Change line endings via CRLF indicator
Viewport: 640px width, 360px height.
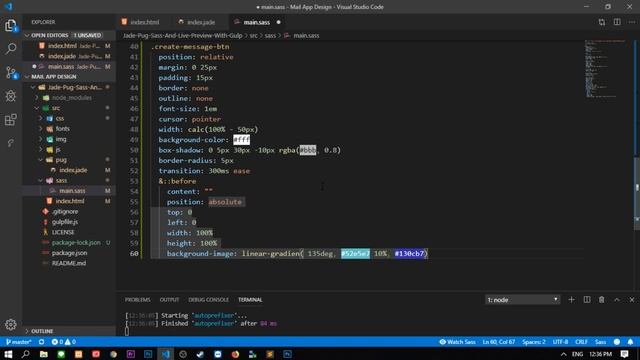click(581, 342)
